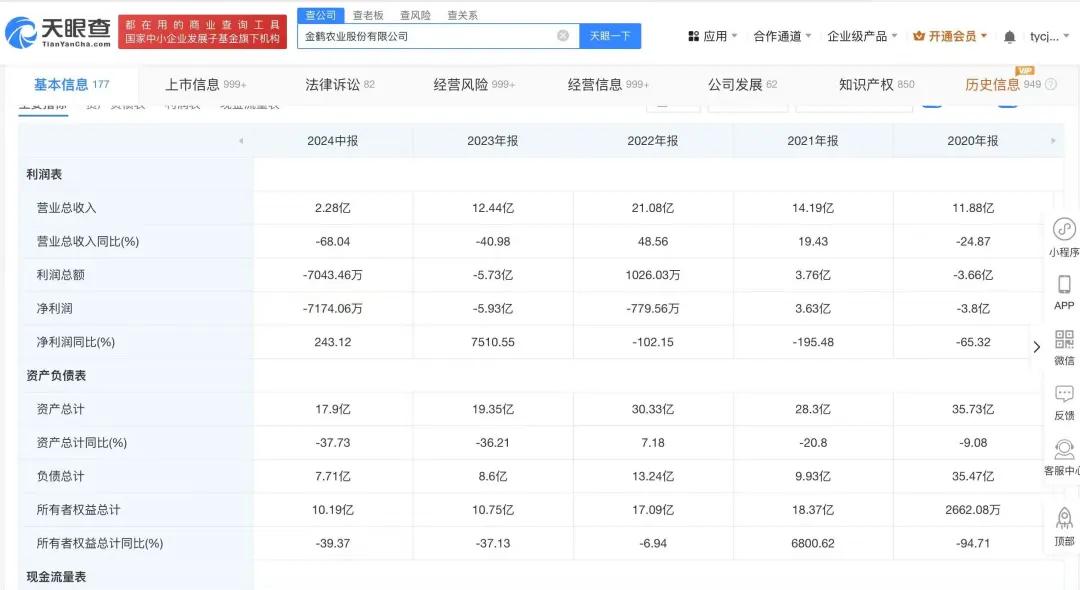Select the 查公司 search tab
The height and width of the screenshot is (590, 1080).
(x=320, y=14)
